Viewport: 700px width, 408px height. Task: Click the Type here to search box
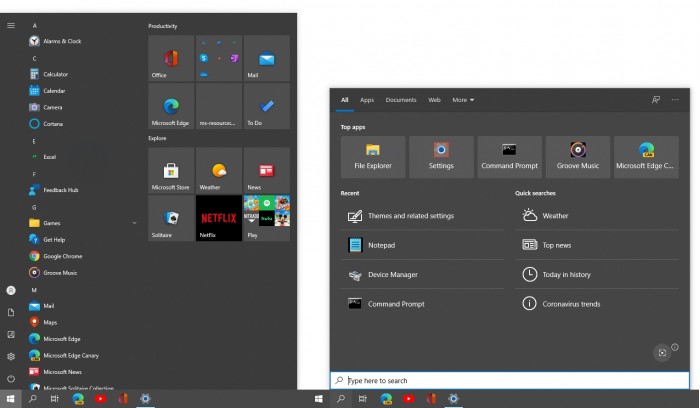[509, 380]
